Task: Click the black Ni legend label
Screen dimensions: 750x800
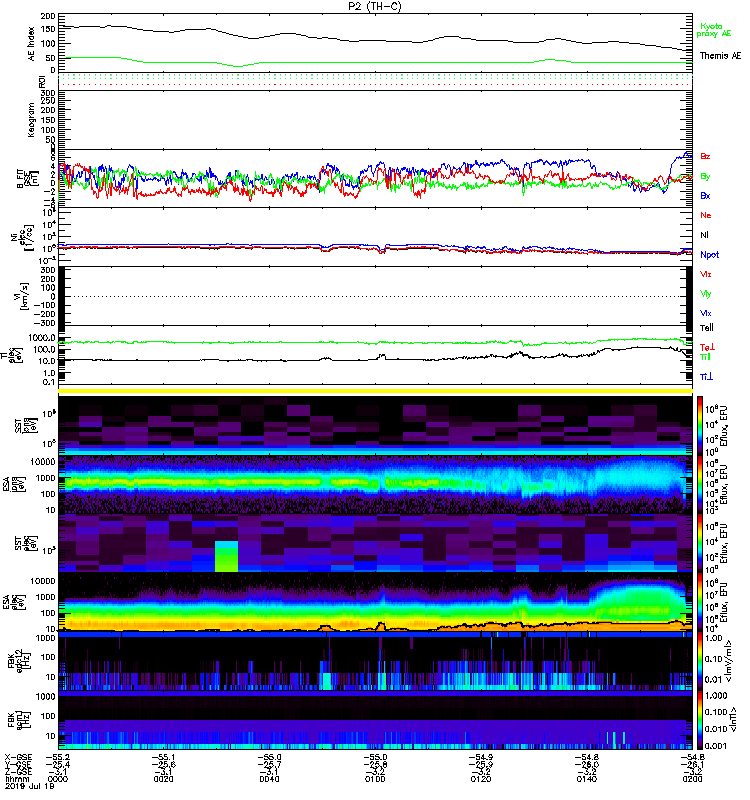Action: pos(704,235)
